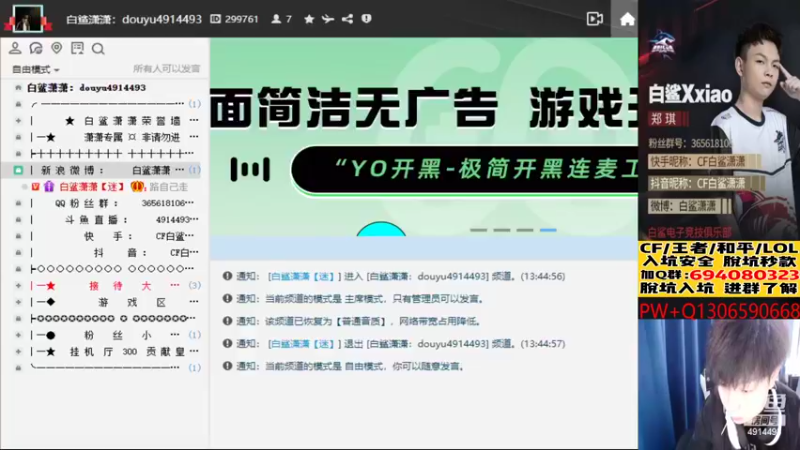
Task: Open the chat bubbles icon in the left toolbar
Action: 36,48
